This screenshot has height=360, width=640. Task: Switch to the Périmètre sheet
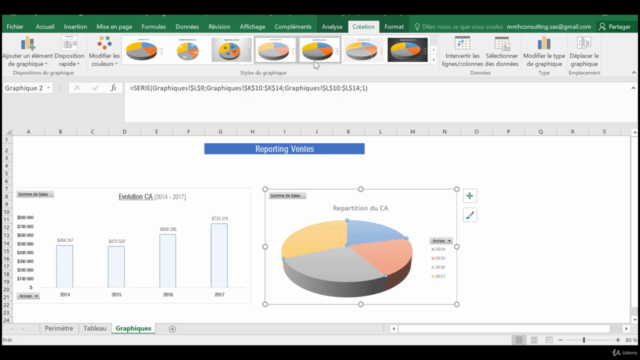59,329
